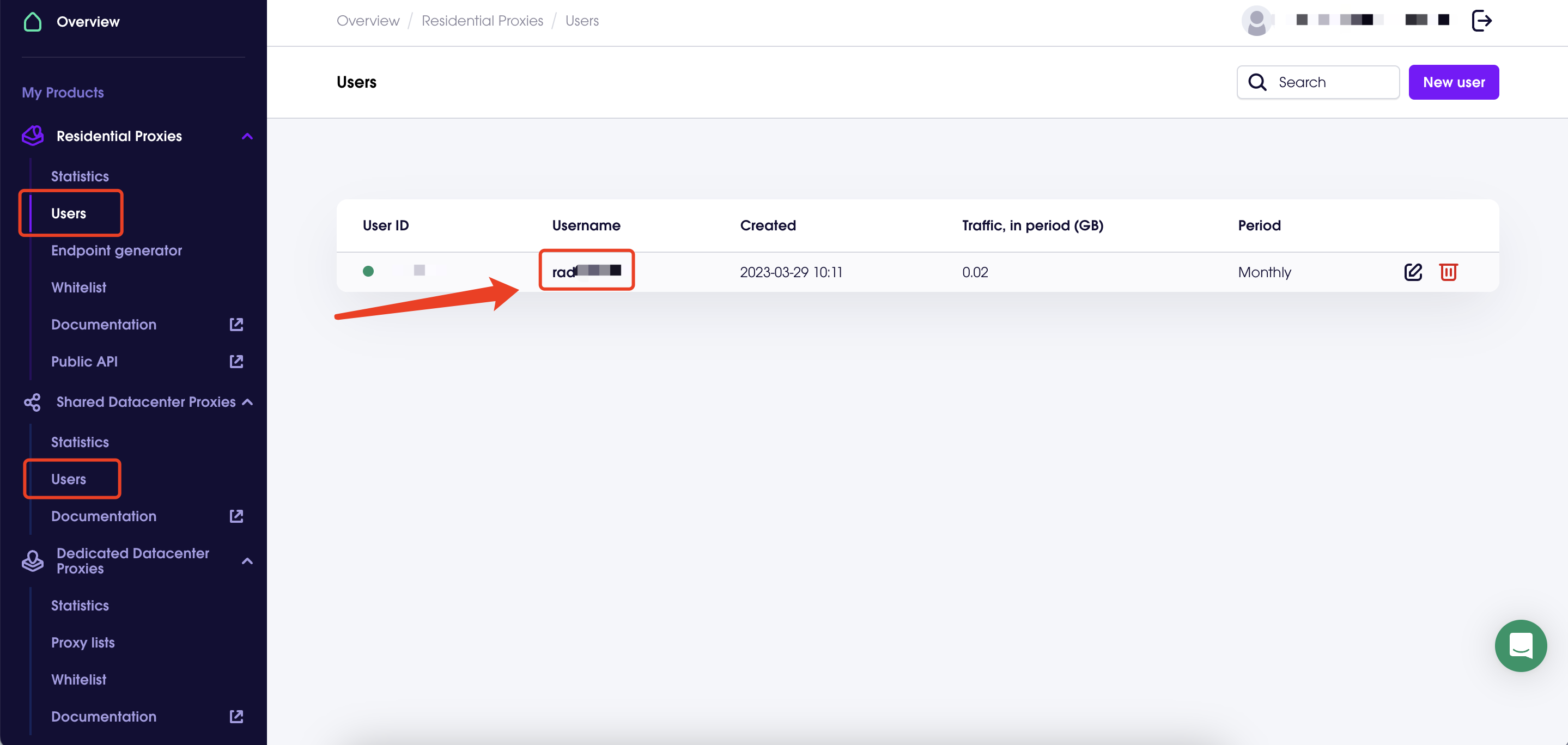Viewport: 1568px width, 745px height.
Task: Delete the user with the trash icon
Action: [1449, 272]
